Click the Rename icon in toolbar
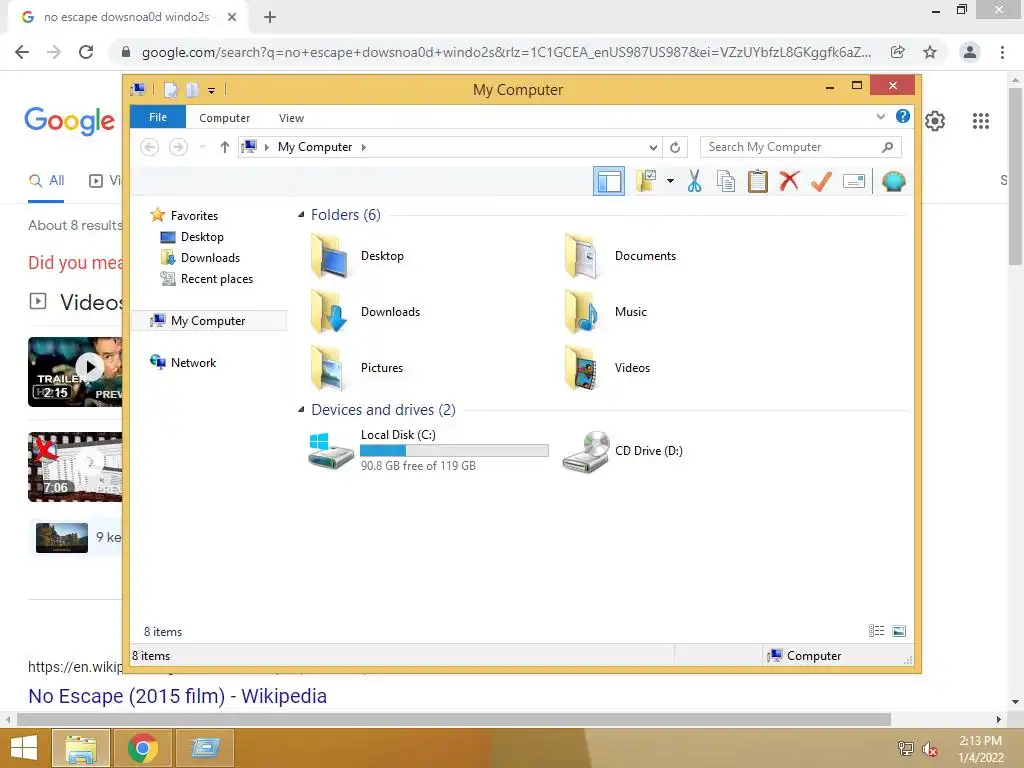Image resolution: width=1024 pixels, height=768 pixels. point(854,181)
